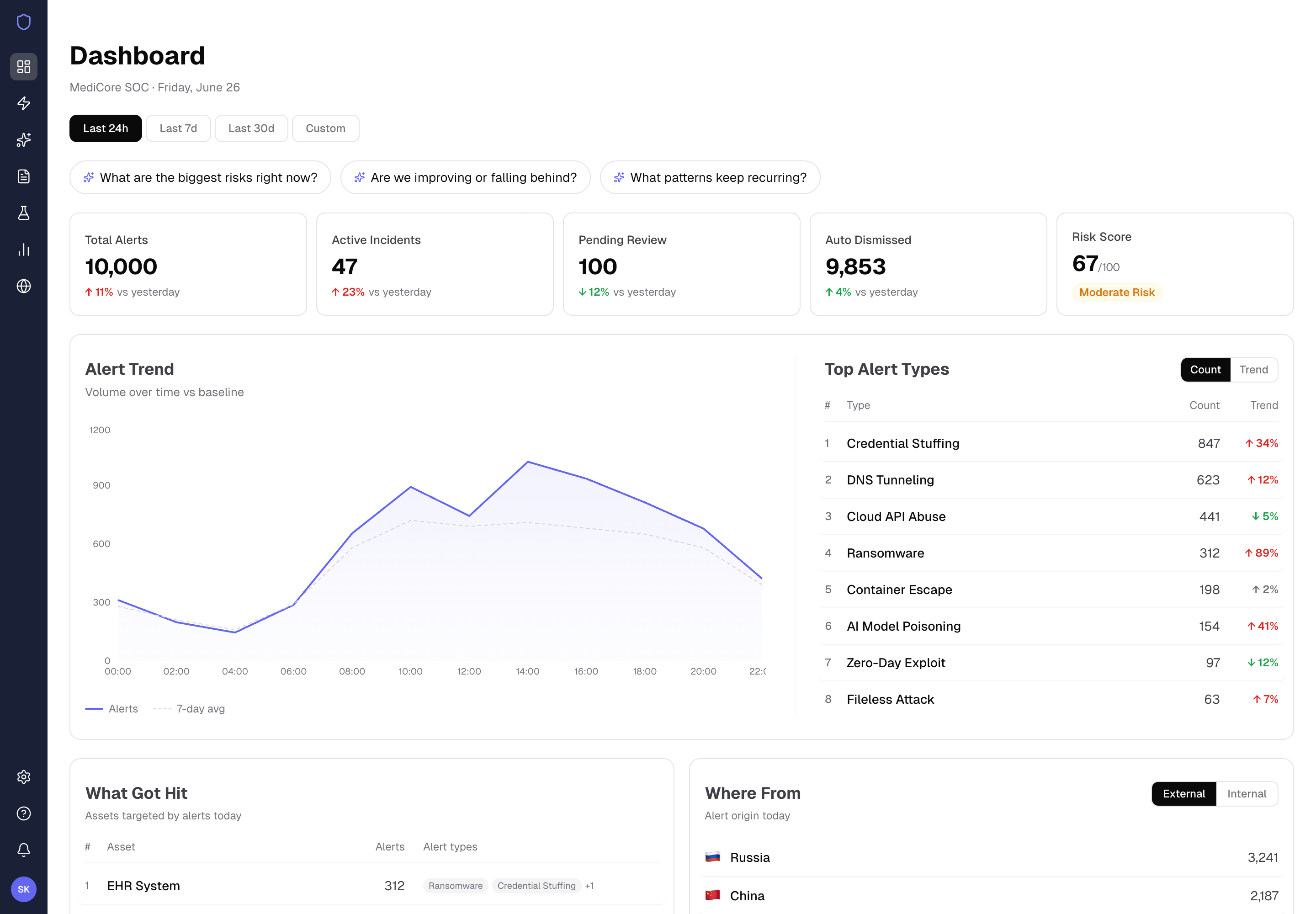Select the Last 24h time range
Viewport: 1316px width, 914px height.
[x=106, y=128]
